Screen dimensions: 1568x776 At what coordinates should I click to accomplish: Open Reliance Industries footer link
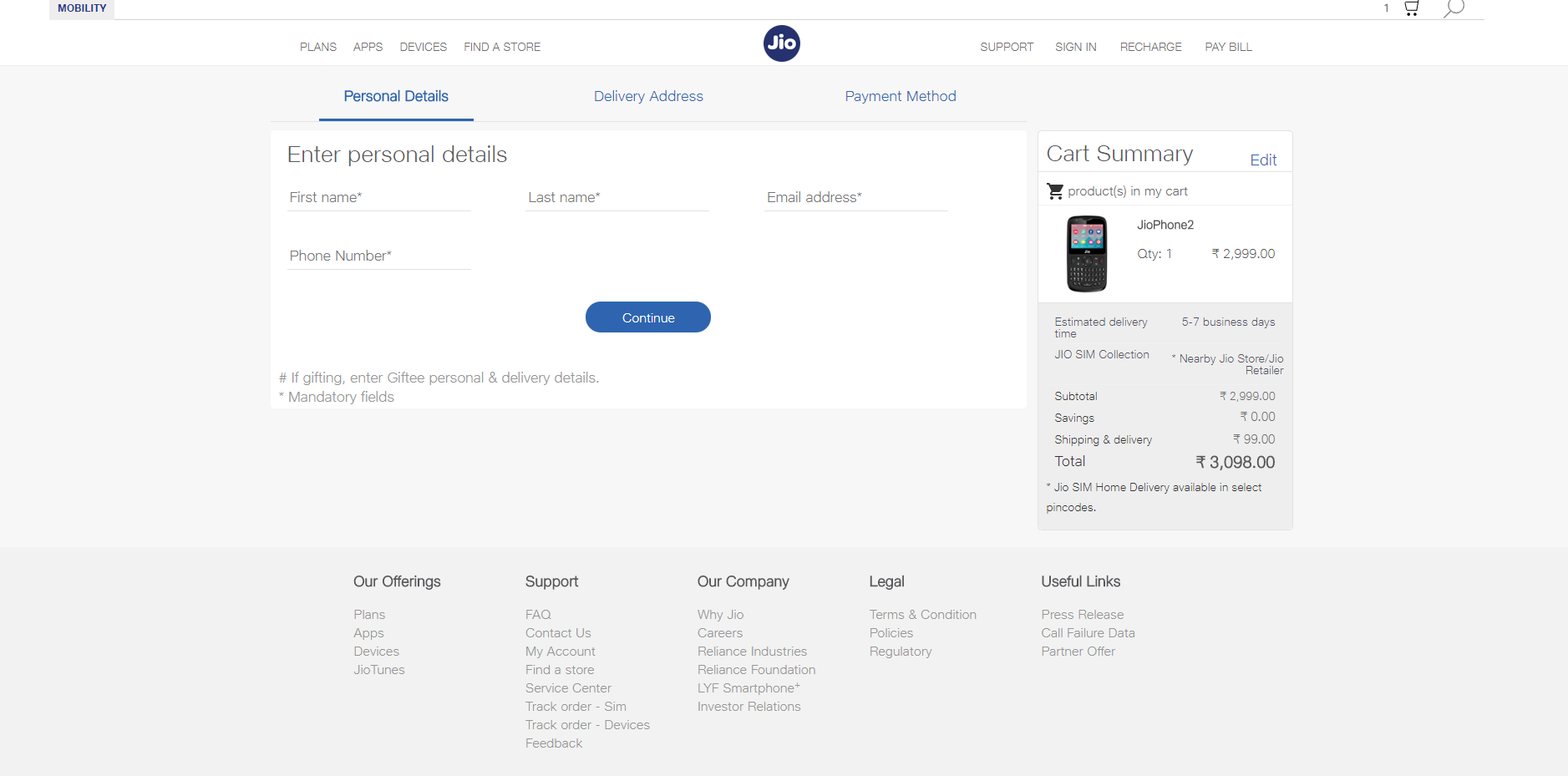click(752, 652)
